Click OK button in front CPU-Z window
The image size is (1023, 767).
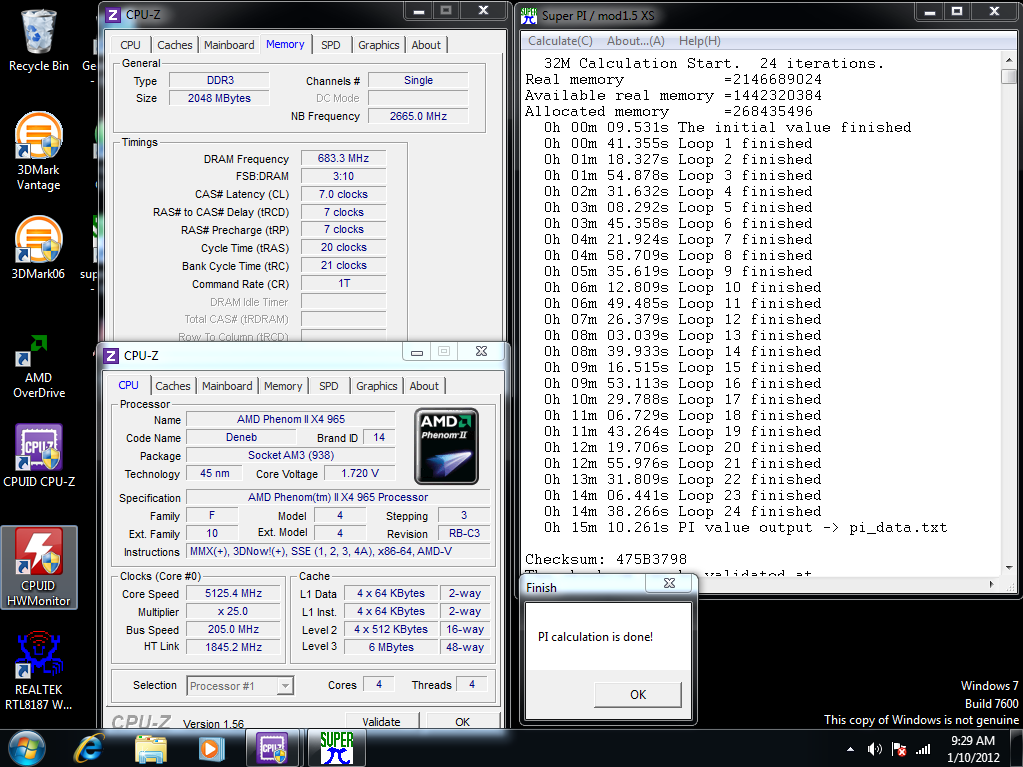(463, 721)
